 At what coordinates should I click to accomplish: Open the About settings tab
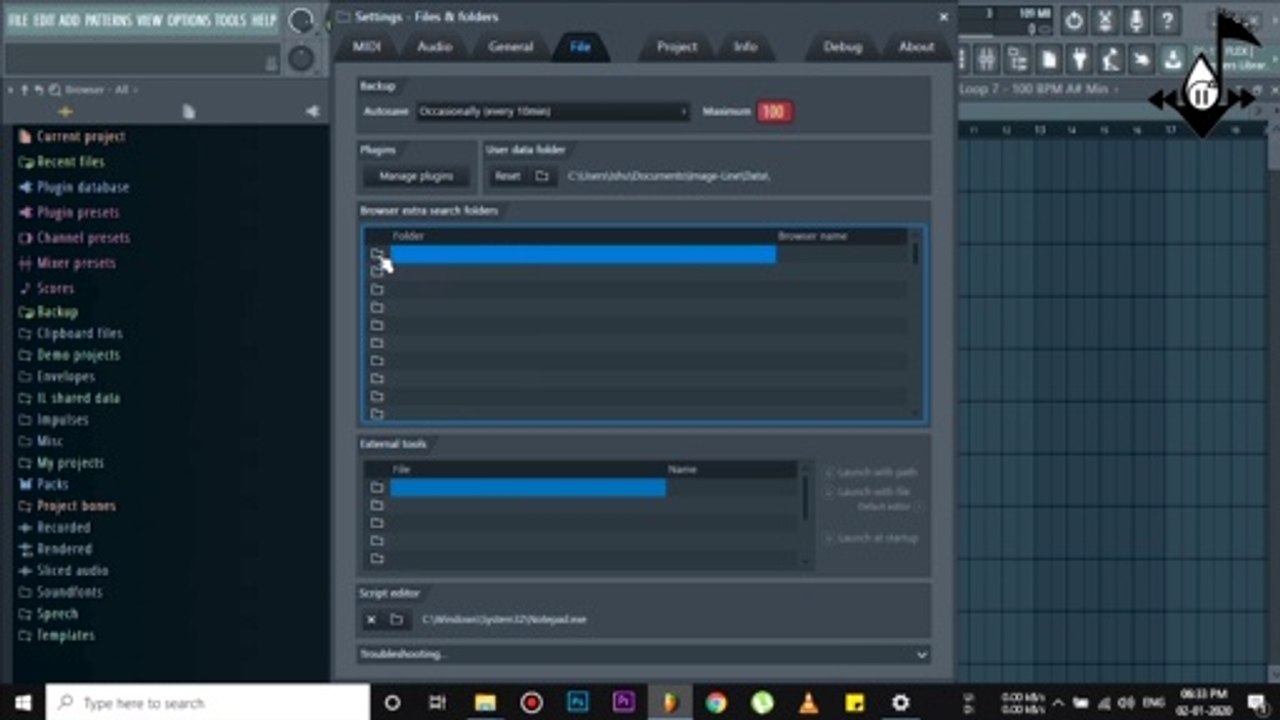pyautogui.click(x=916, y=46)
